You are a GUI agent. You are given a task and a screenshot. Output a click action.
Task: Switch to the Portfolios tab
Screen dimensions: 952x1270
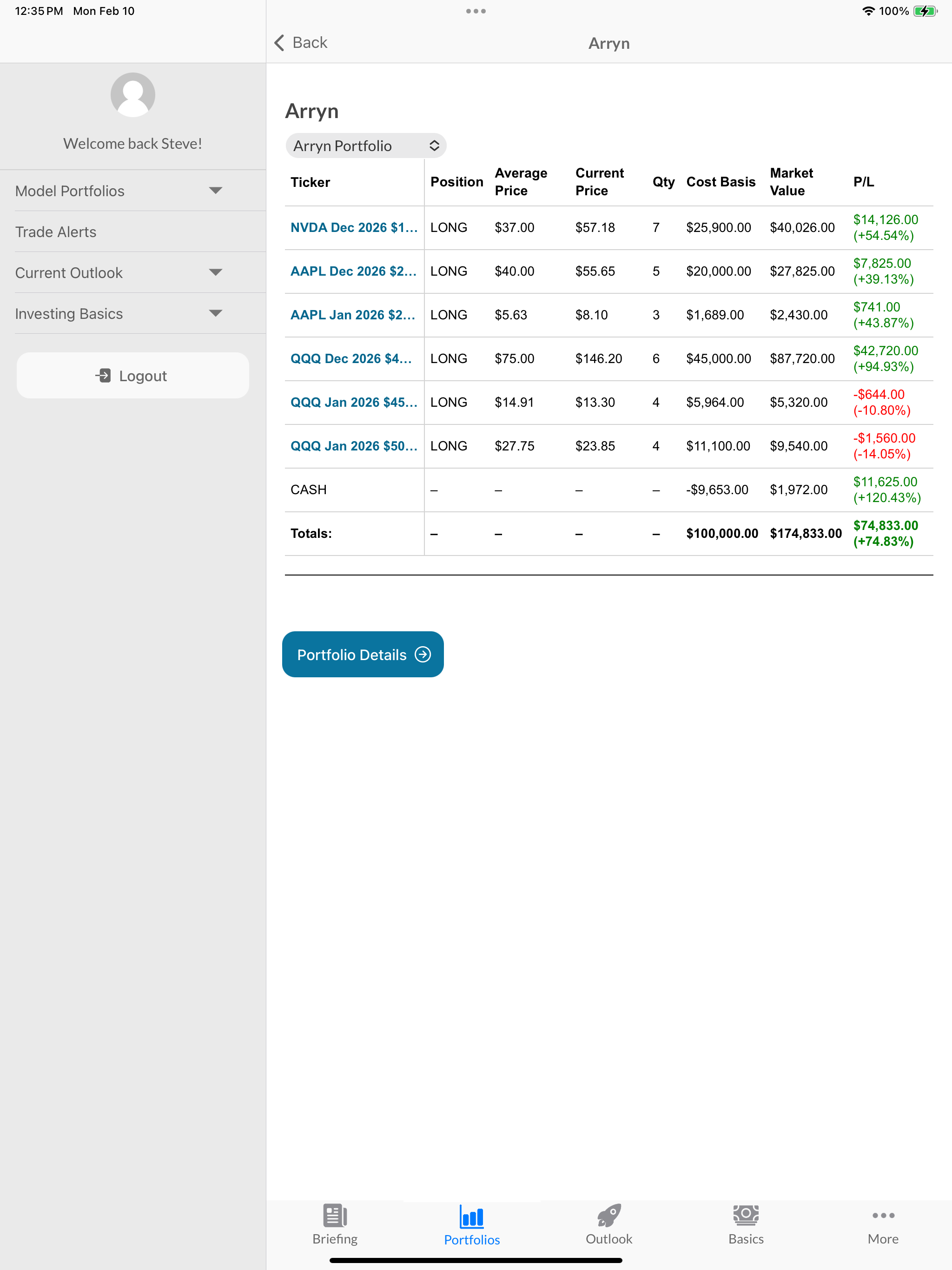pos(472,1225)
